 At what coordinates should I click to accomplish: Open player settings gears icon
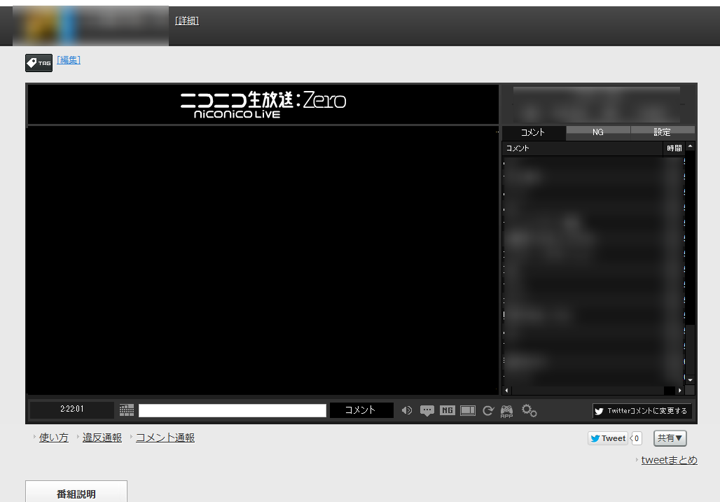pyautogui.click(x=529, y=410)
